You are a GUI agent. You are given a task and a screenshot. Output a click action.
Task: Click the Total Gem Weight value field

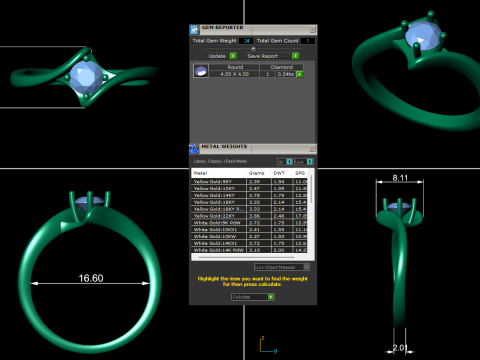(246, 41)
